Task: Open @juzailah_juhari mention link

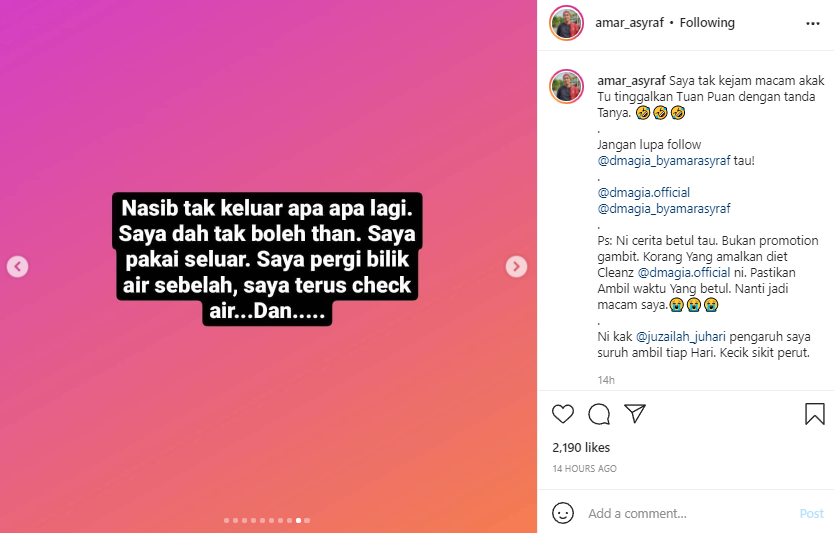Action: coord(680,337)
